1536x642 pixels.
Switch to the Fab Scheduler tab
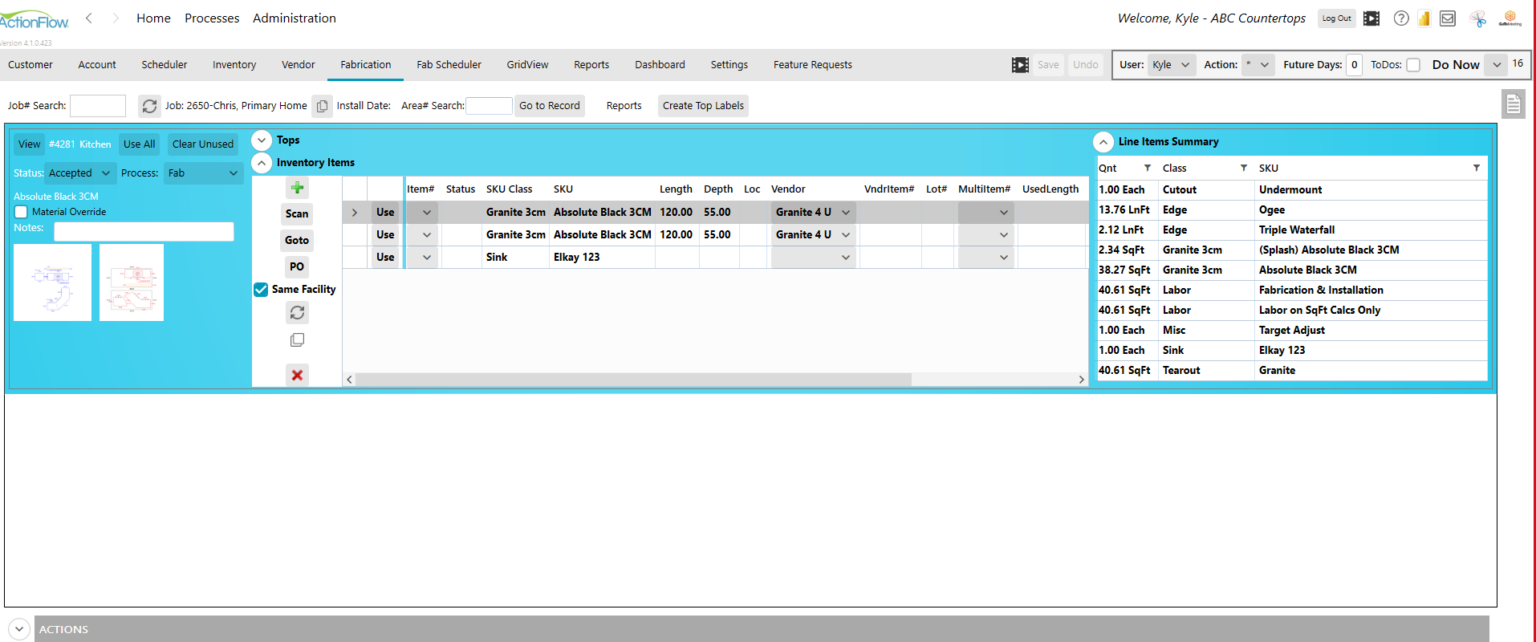tap(448, 64)
